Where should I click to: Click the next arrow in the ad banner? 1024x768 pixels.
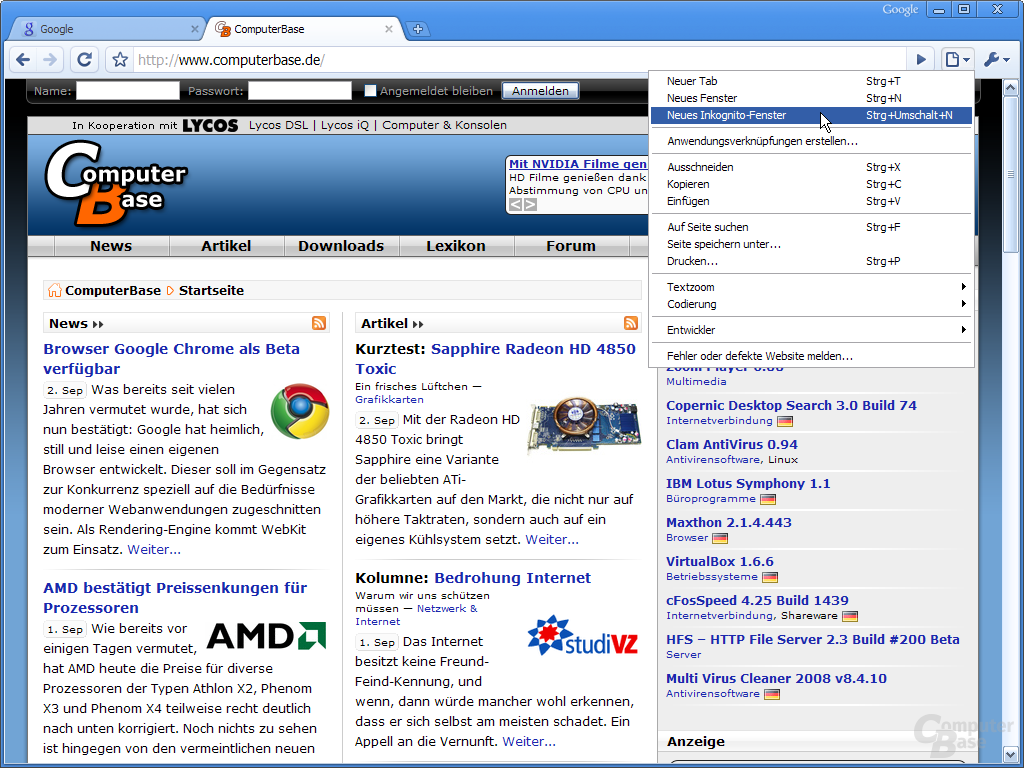530,204
